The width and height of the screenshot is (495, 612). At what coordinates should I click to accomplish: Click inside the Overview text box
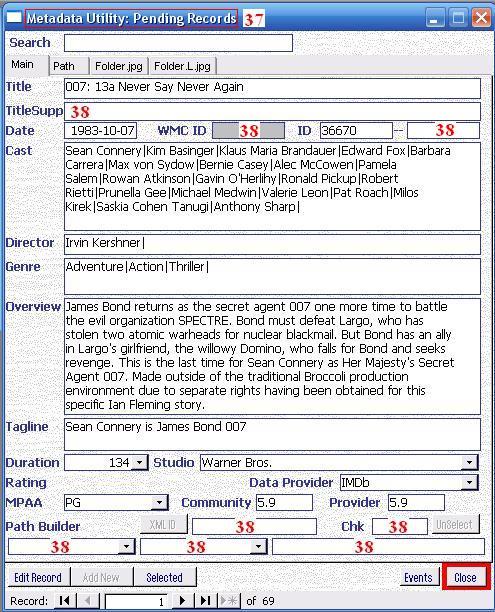(272, 356)
